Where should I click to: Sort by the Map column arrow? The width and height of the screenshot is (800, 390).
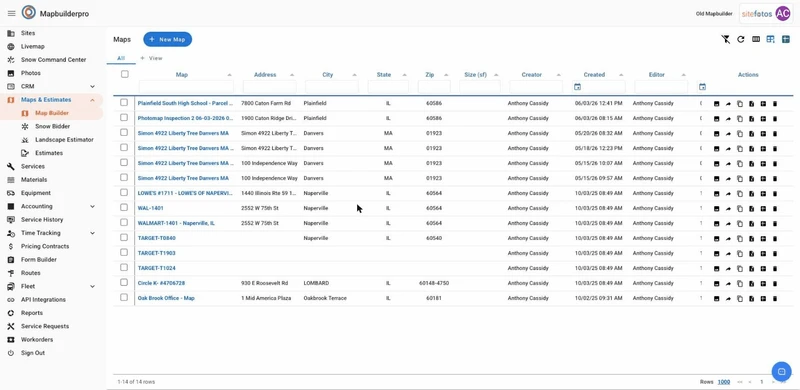tap(229, 75)
